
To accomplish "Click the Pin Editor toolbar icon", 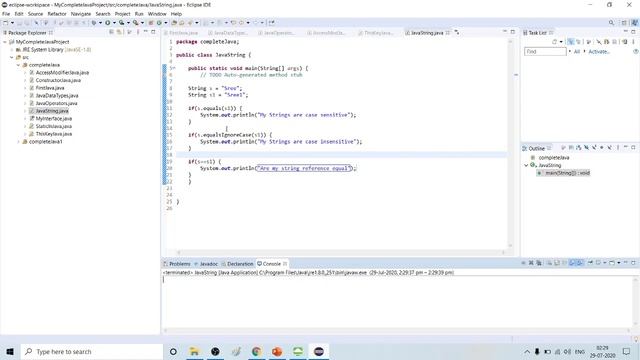I will [271, 23].
